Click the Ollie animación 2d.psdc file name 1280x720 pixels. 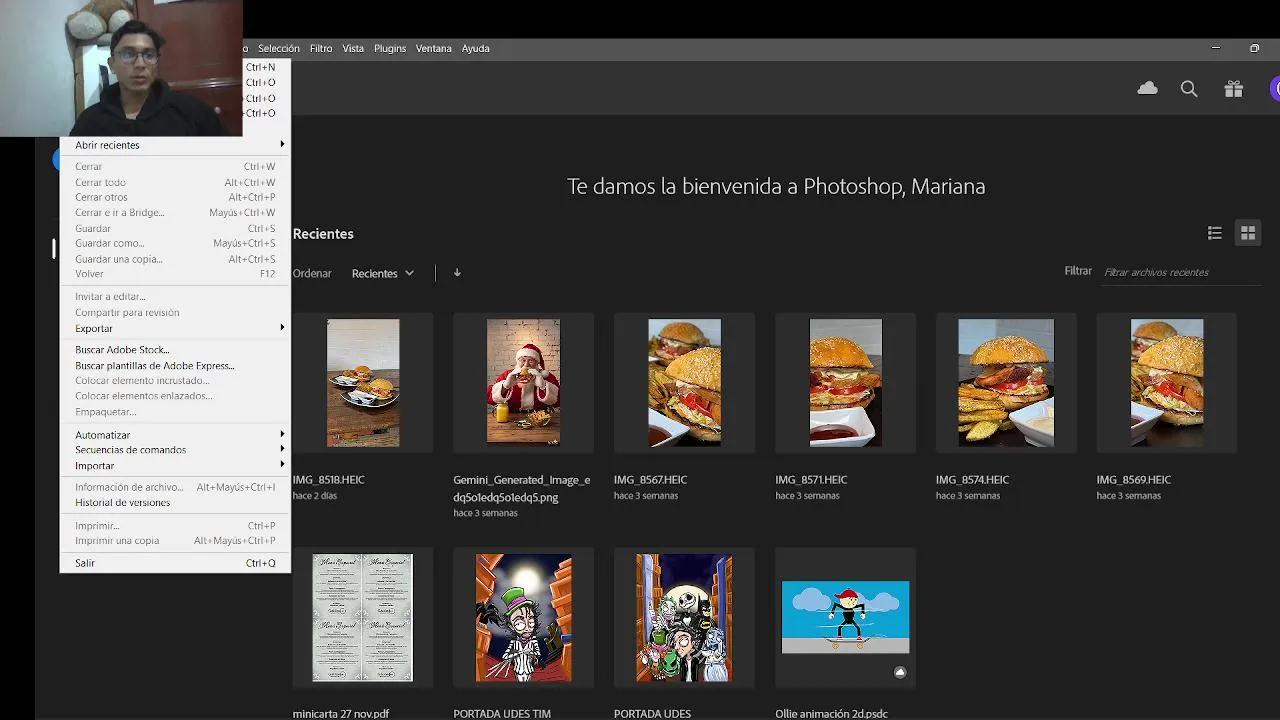click(831, 714)
